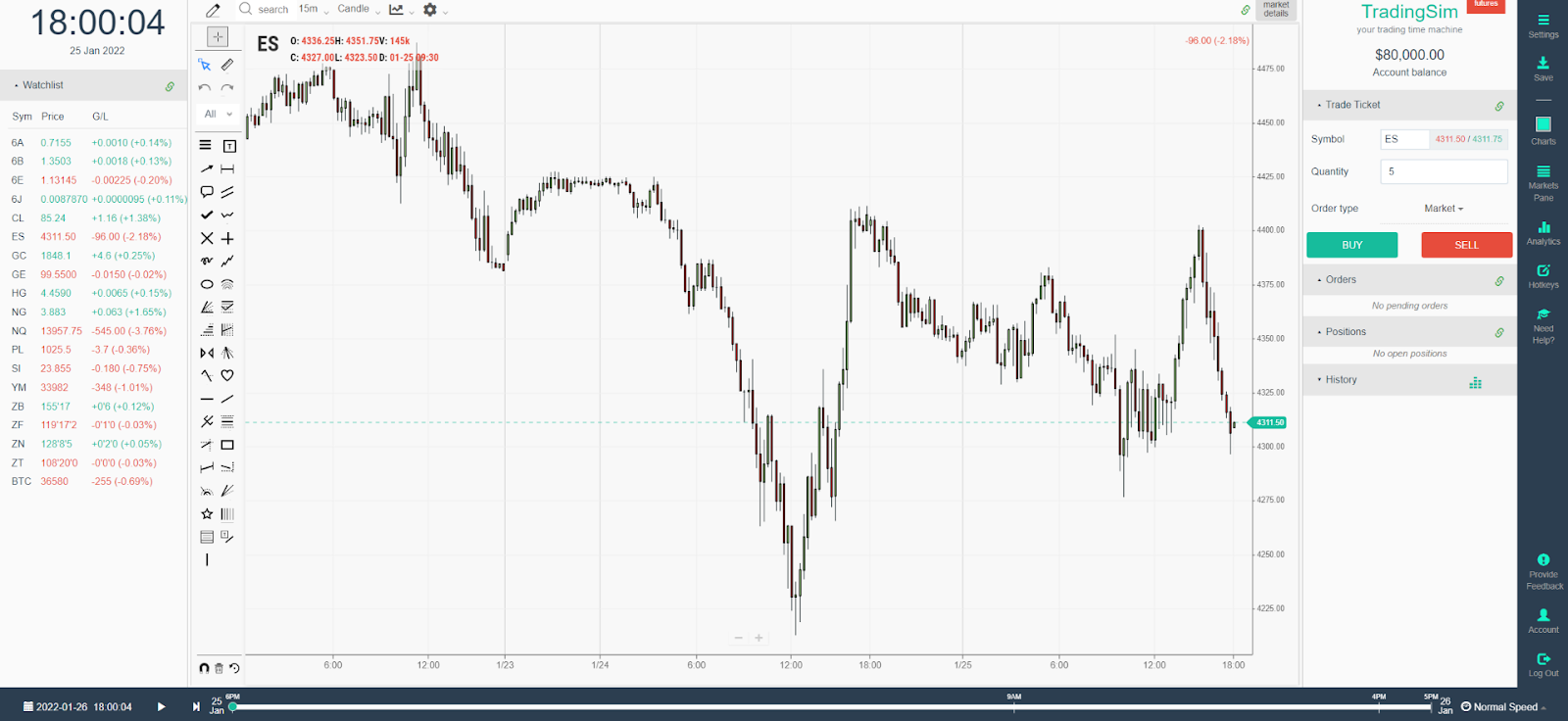Screen dimensions: 1568x721
Task: Open the chart settings gear dropdown
Action: (x=435, y=10)
